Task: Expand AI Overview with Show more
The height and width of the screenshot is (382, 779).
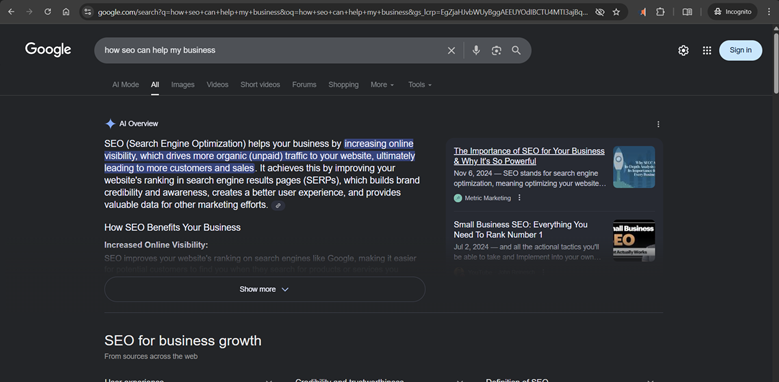Action: tap(265, 289)
